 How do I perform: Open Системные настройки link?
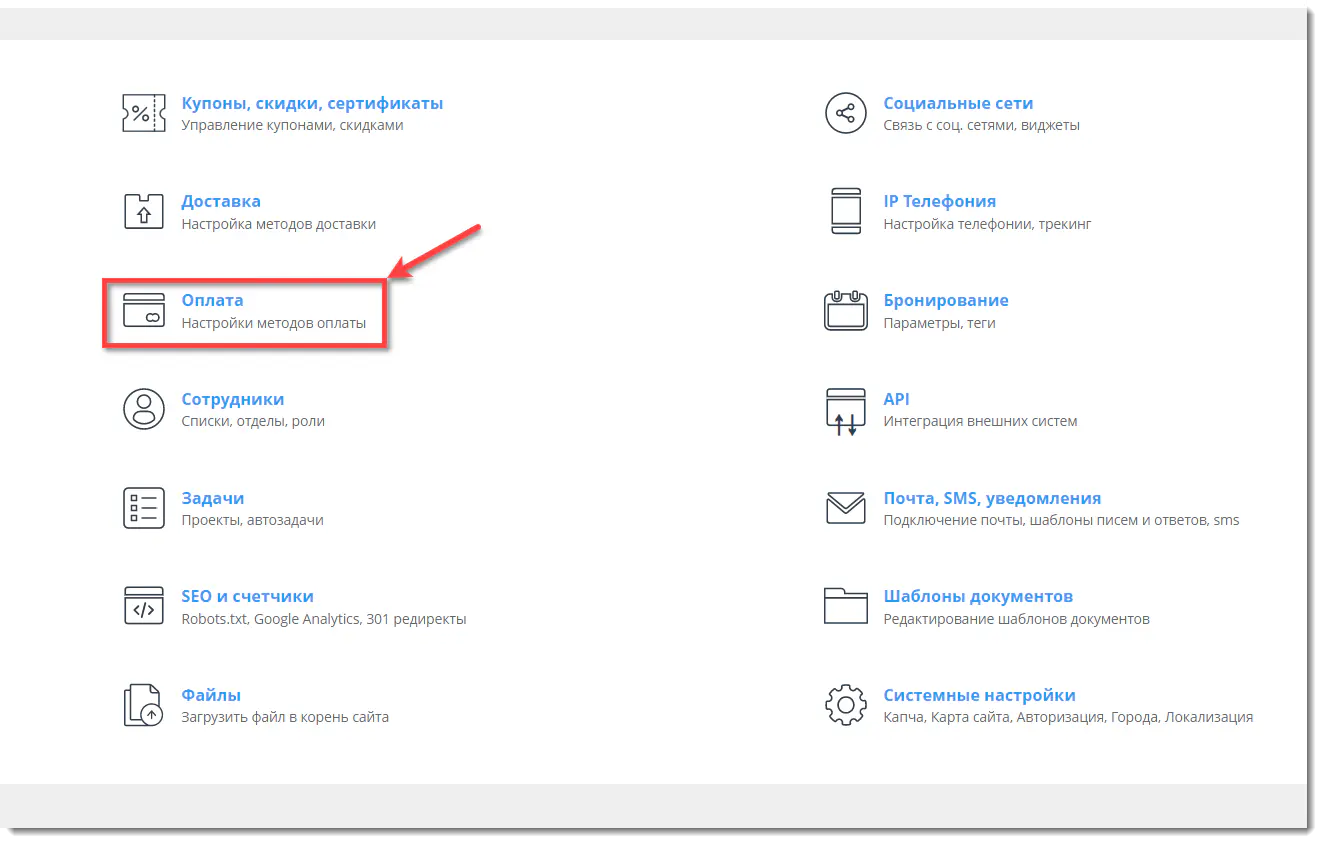tap(979, 695)
